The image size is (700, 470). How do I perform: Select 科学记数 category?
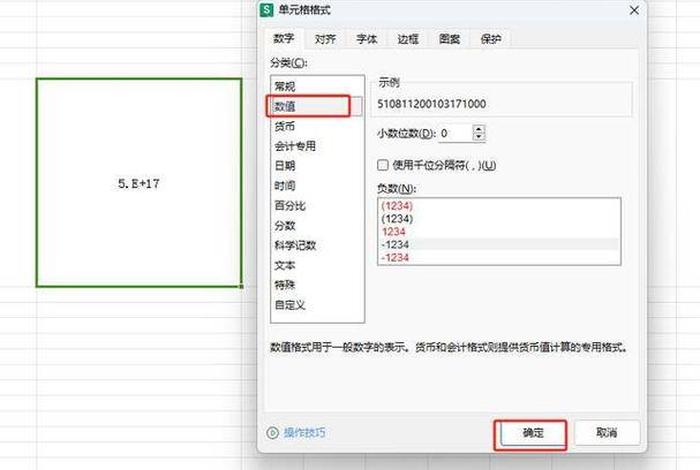click(317, 245)
